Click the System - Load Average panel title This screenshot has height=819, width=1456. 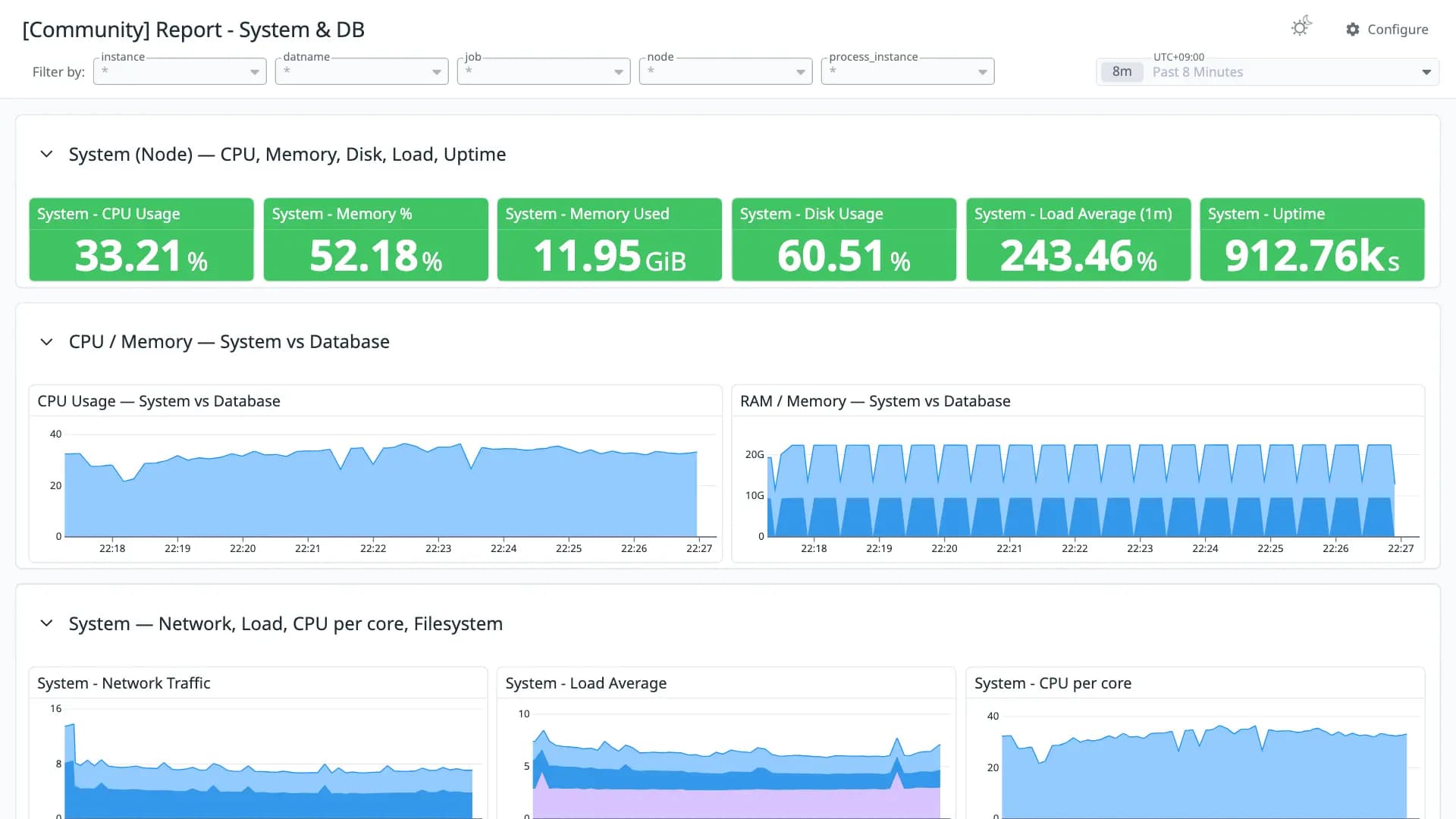coord(586,683)
